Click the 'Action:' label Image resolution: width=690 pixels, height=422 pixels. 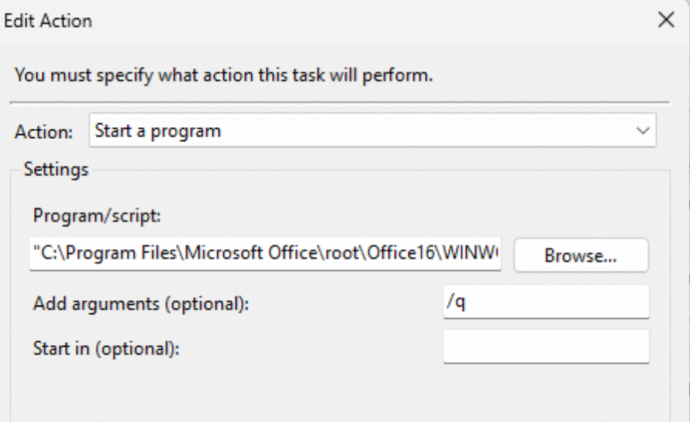click(44, 132)
